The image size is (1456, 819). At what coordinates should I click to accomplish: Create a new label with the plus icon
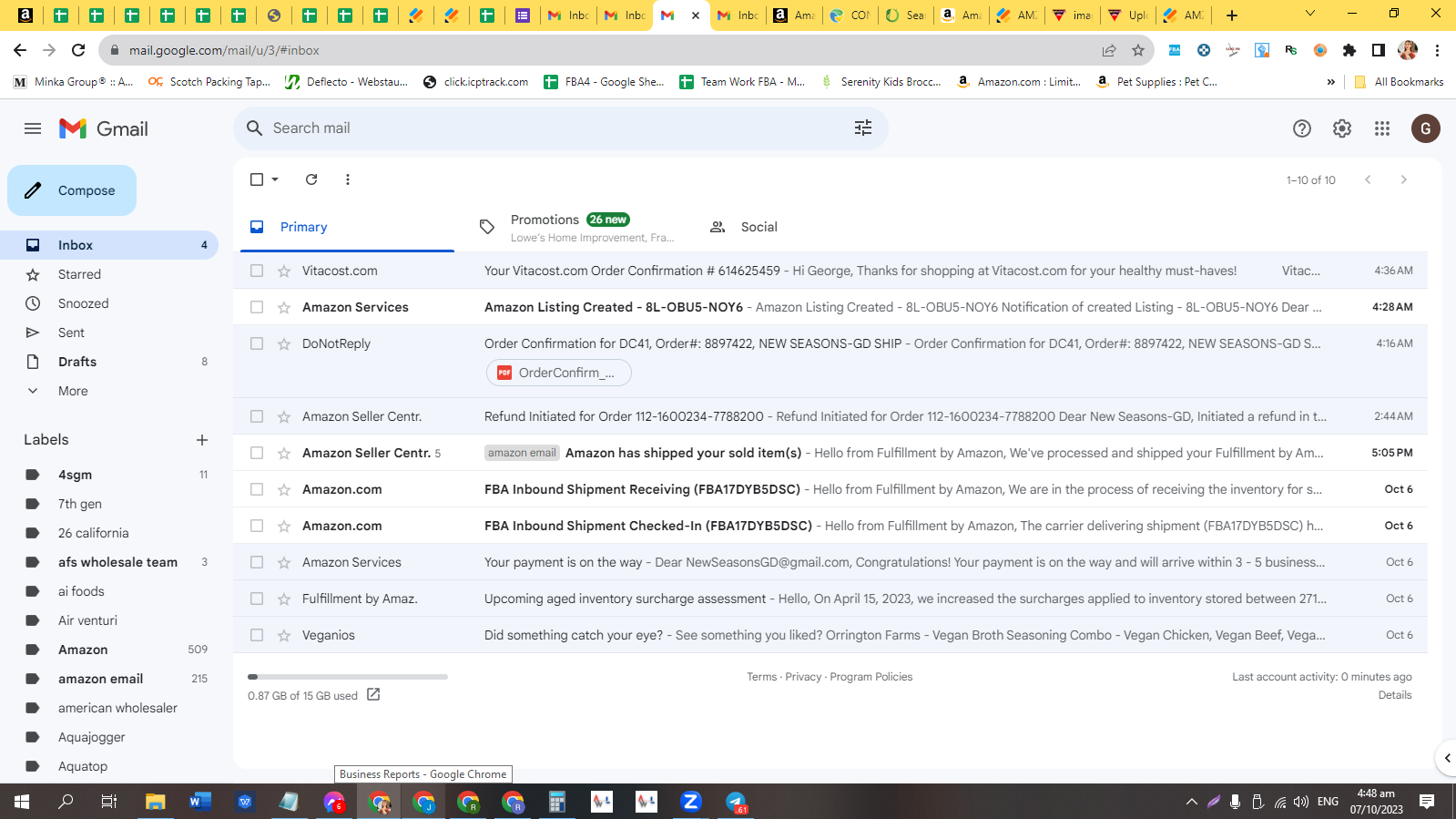[x=202, y=440]
